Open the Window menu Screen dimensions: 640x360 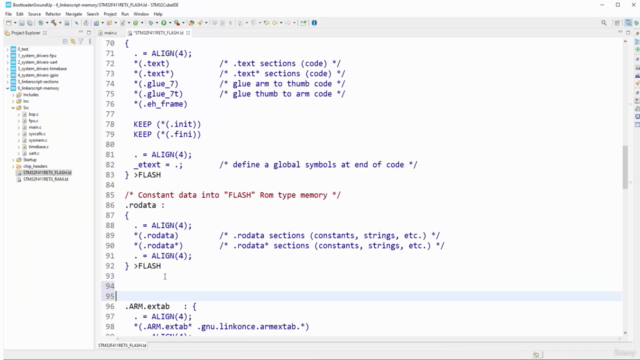tap(141, 14)
